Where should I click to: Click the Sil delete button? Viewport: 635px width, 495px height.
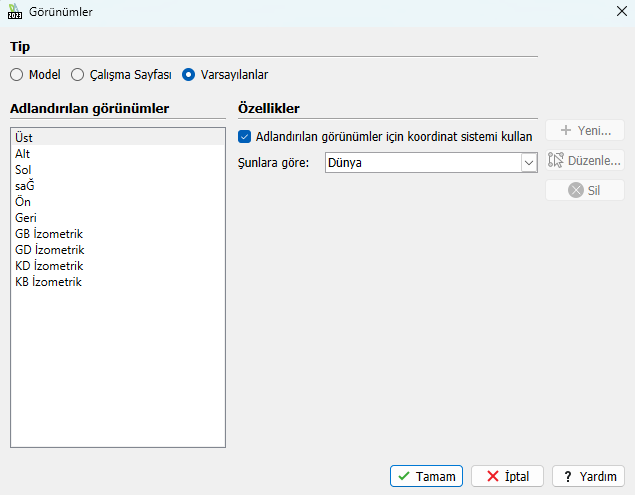tap(585, 190)
